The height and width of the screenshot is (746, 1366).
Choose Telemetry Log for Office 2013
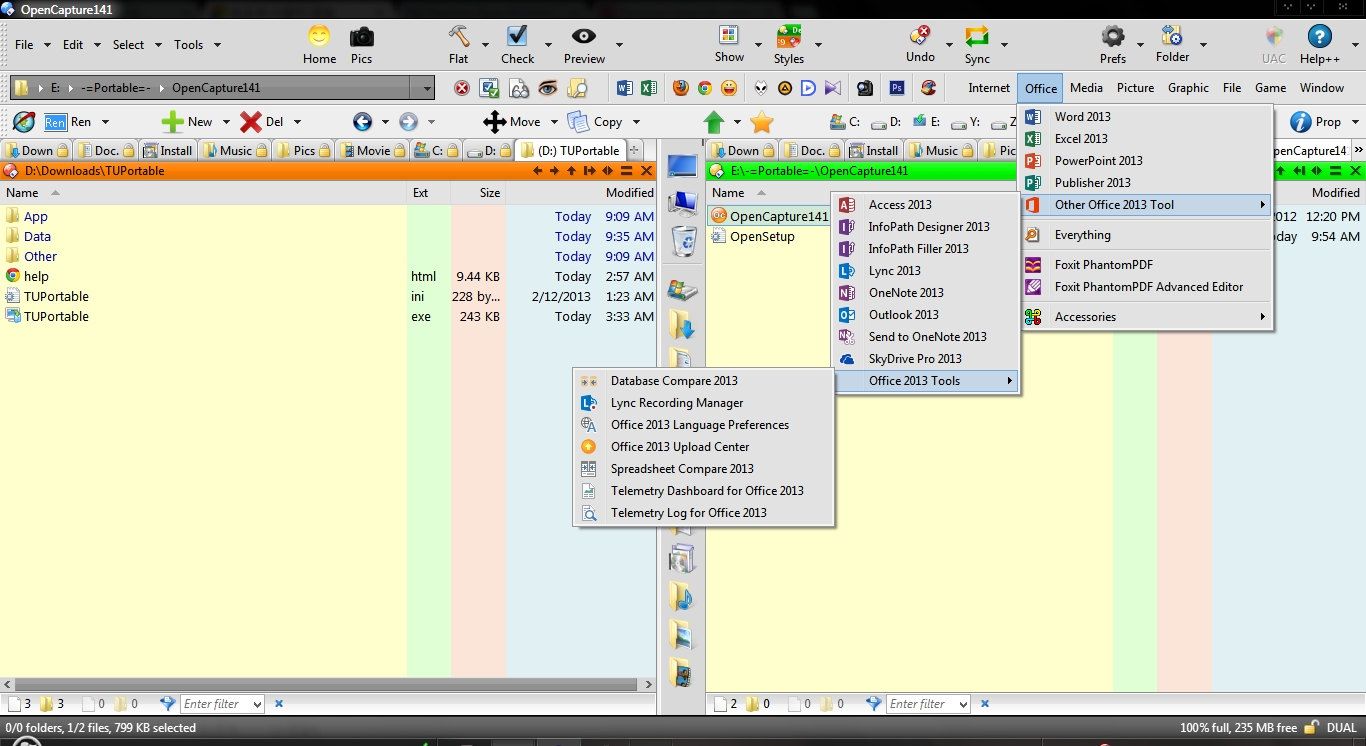(x=704, y=513)
